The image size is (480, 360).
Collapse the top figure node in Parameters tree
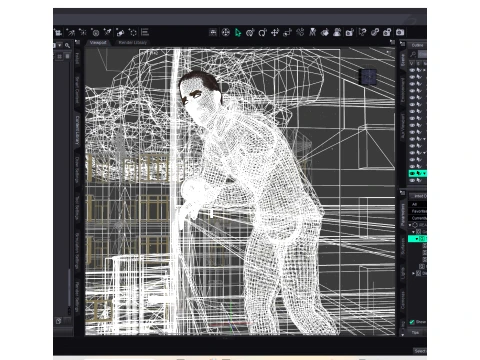[410, 225]
